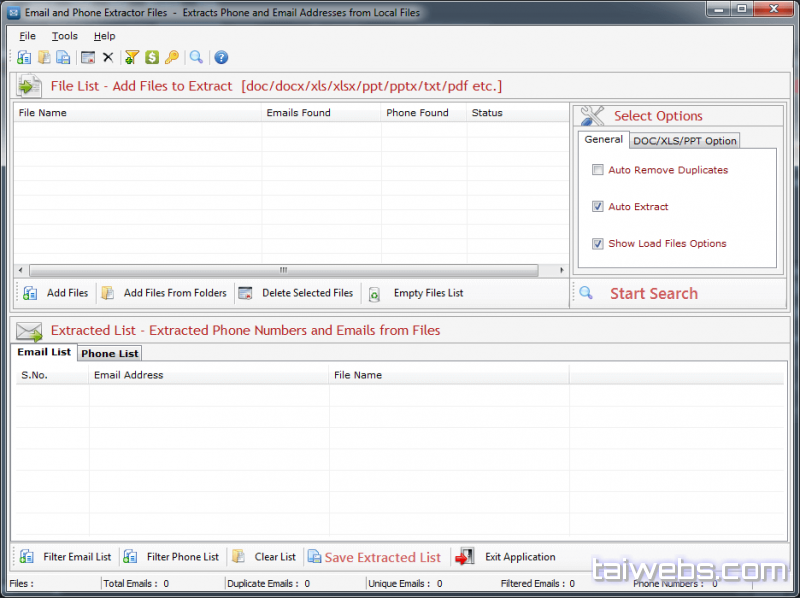Screen dimensions: 800x598
Task: Switch to DOC/XLS/PPT Option tab
Action: click(x=685, y=141)
